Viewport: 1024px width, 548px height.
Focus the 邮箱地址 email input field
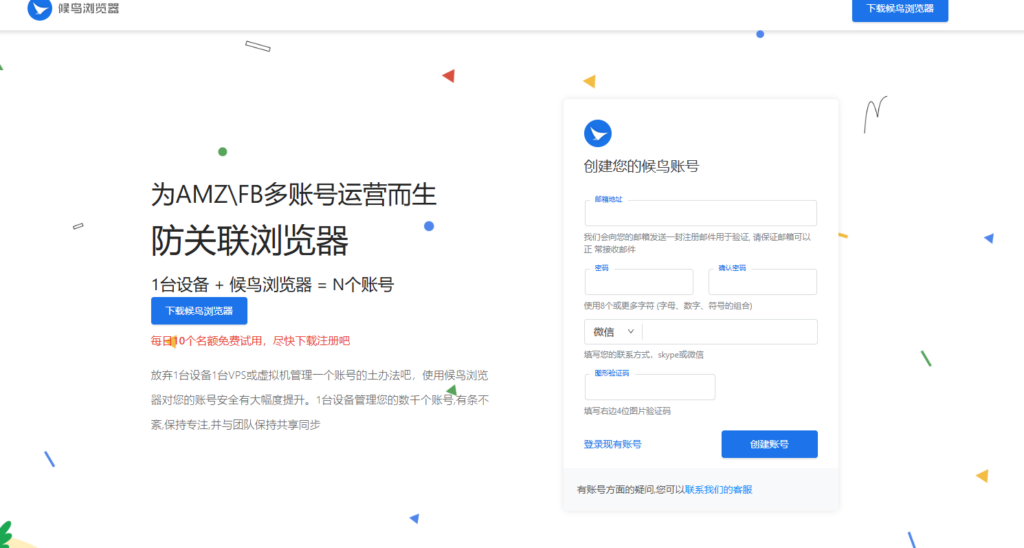[x=700, y=214]
